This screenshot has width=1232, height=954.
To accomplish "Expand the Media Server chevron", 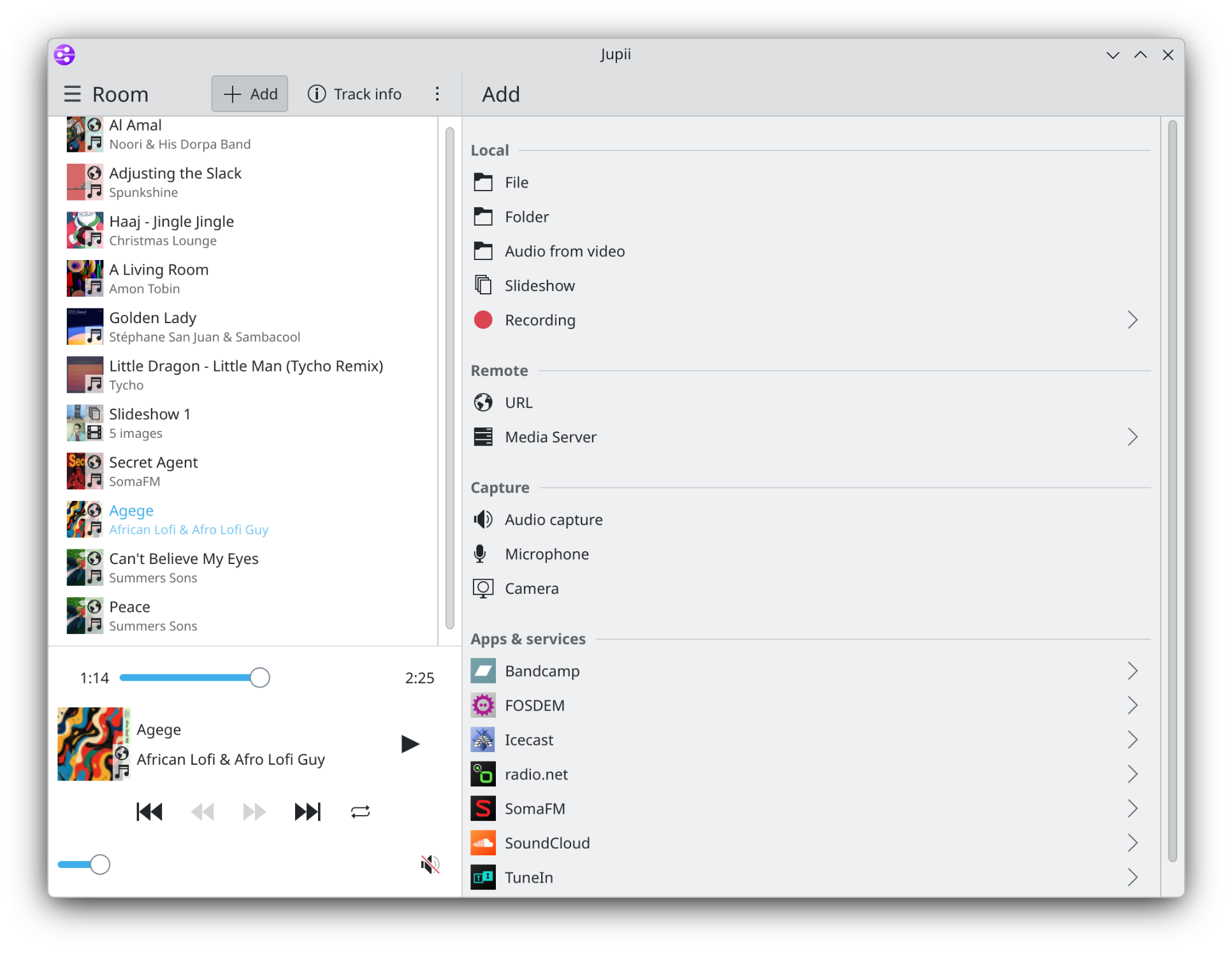I will tap(1132, 437).
